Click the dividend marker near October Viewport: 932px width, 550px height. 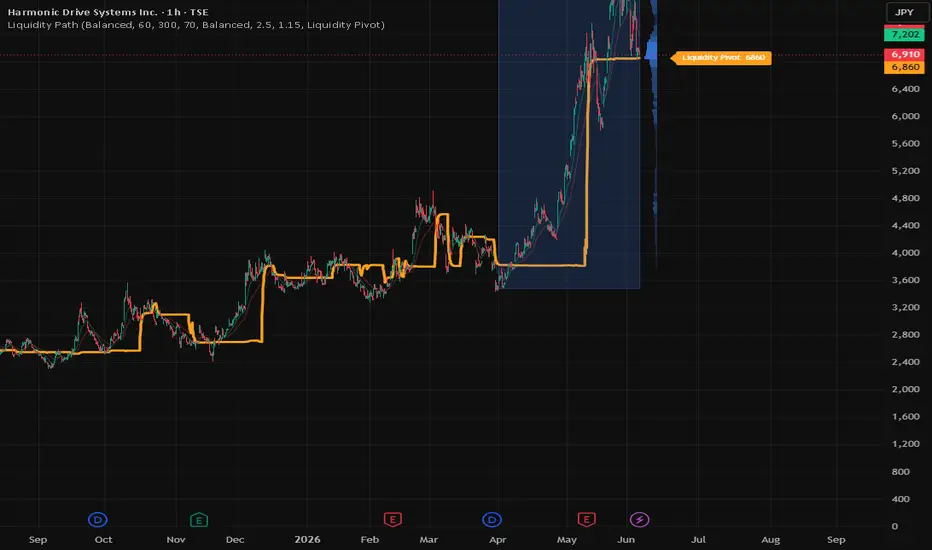98,520
